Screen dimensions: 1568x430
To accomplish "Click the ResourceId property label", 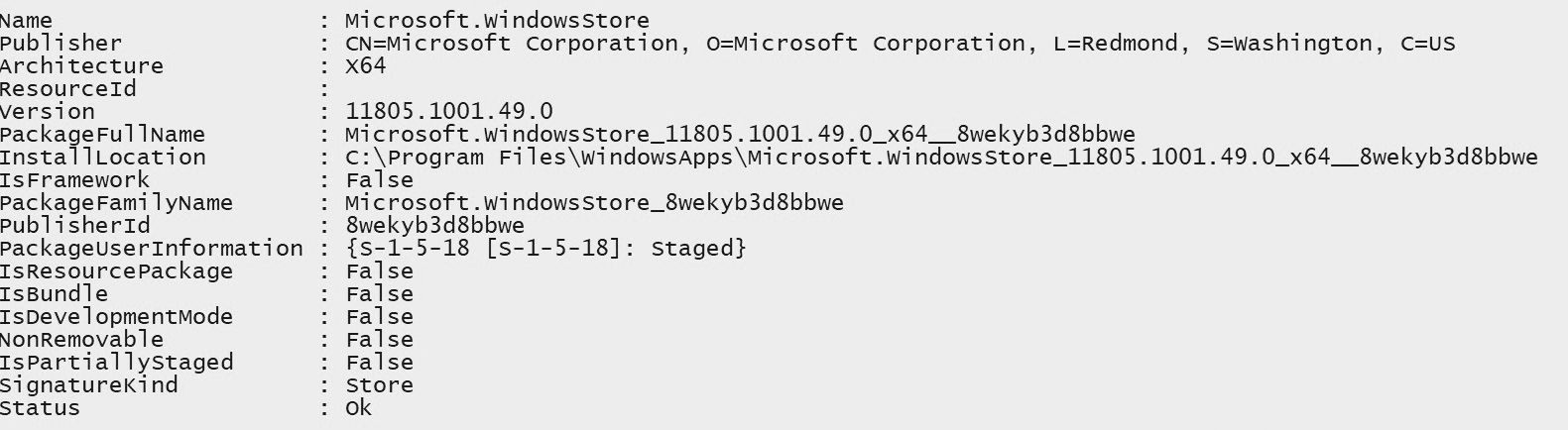I will pos(68,89).
